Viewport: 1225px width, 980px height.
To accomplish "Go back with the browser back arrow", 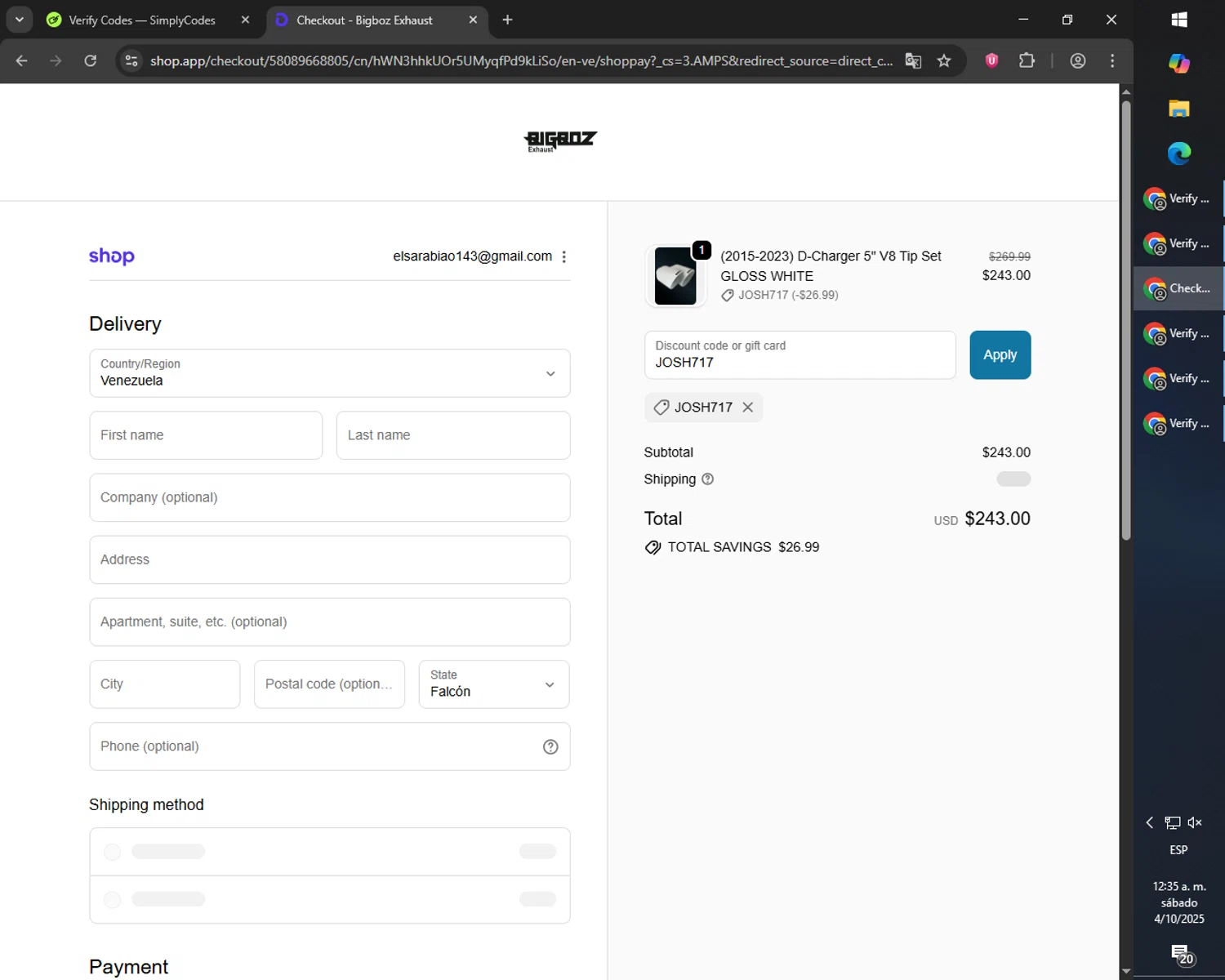I will [x=22, y=60].
